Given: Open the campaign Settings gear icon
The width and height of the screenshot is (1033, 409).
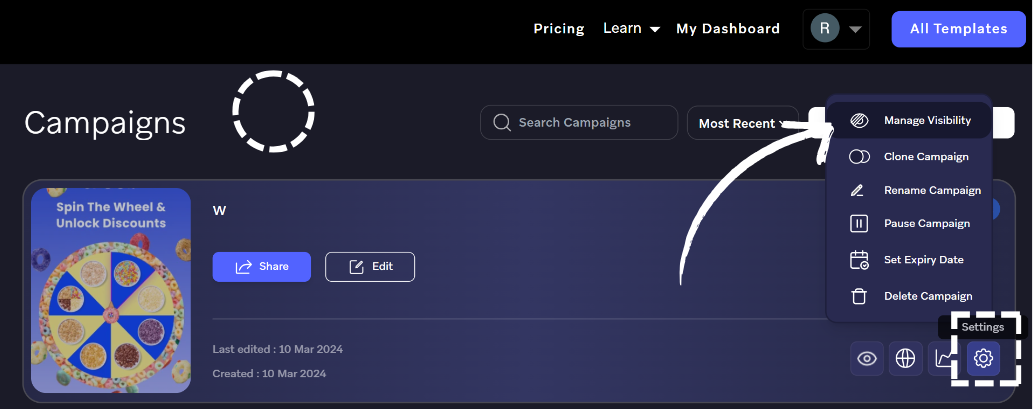Looking at the screenshot, I should point(984,358).
